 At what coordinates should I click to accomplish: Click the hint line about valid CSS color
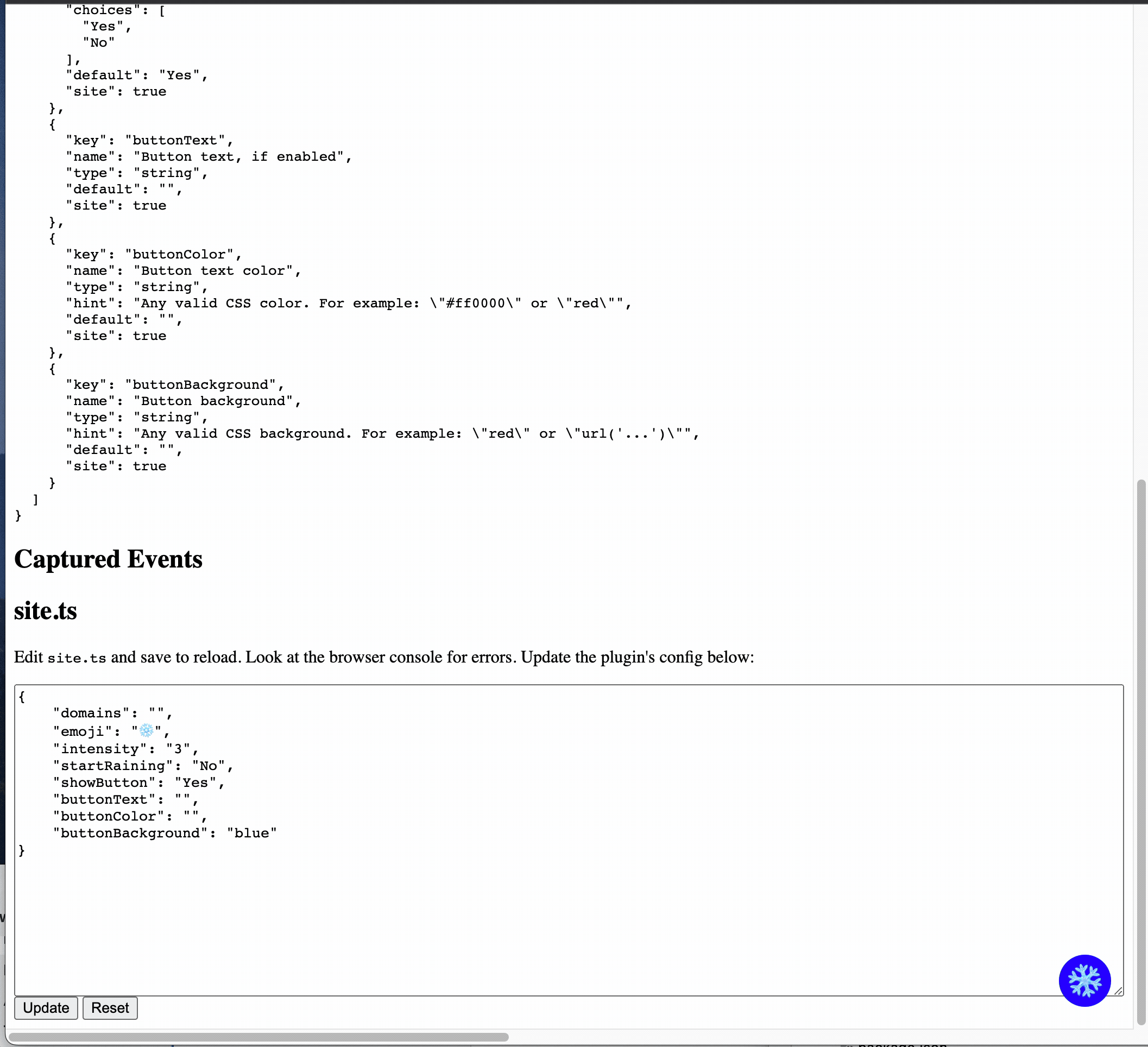(349, 304)
